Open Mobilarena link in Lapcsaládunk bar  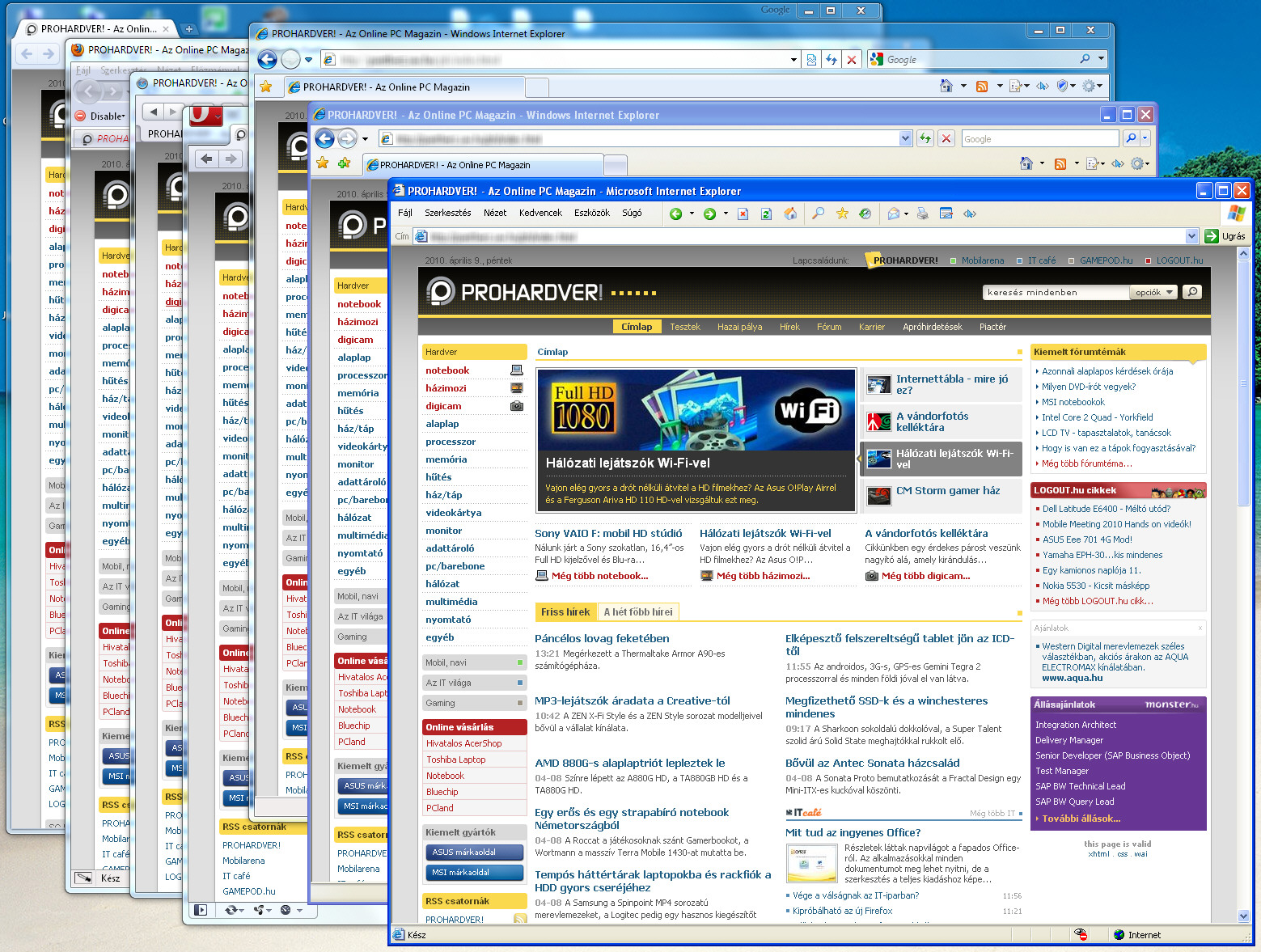pyautogui.click(x=983, y=260)
